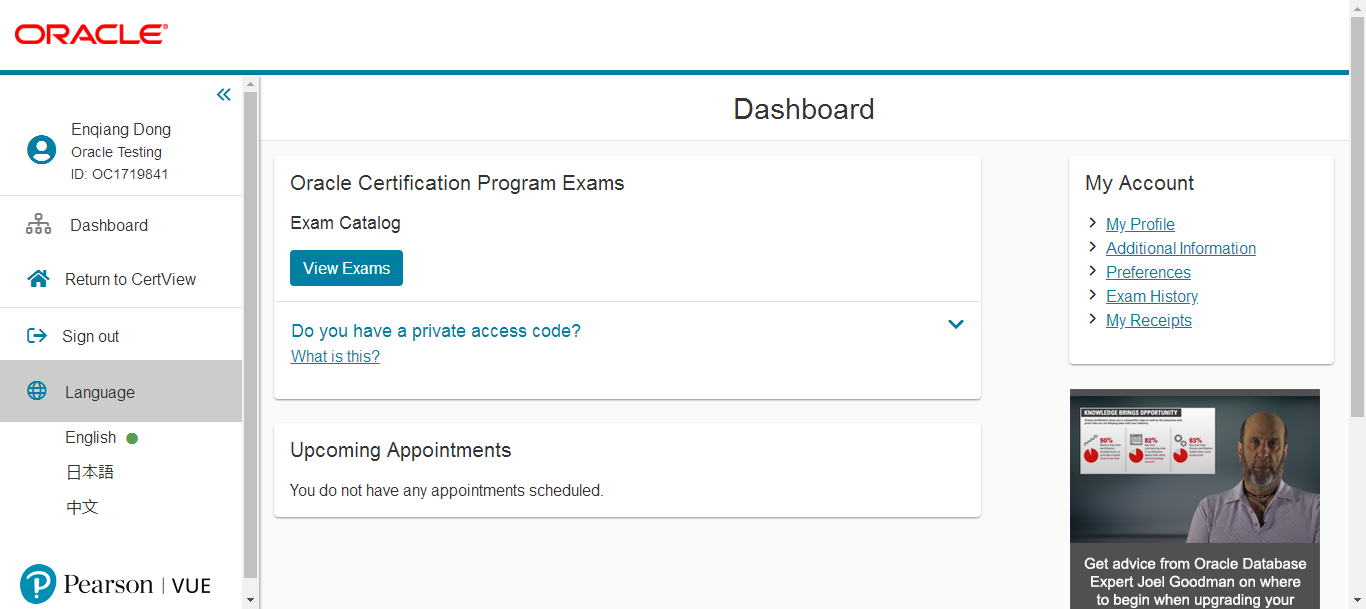Screen dimensions: 1366x609
Task: Click the user profile avatar icon
Action: pyautogui.click(x=41, y=150)
